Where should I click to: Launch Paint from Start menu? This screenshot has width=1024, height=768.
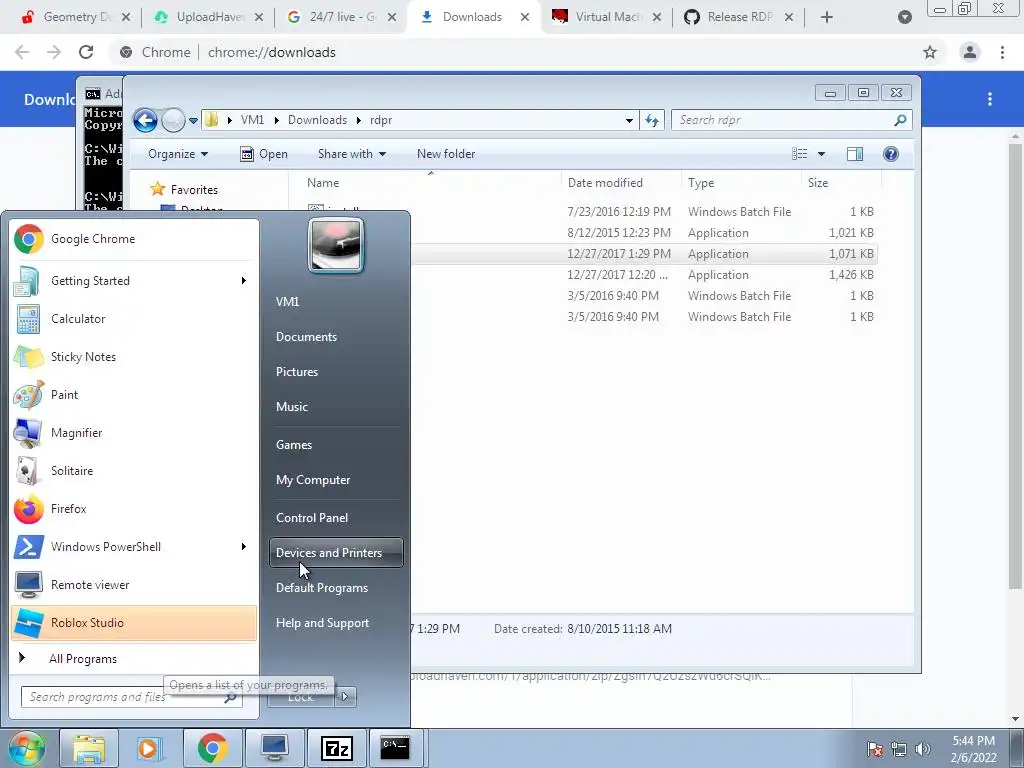tap(134, 394)
